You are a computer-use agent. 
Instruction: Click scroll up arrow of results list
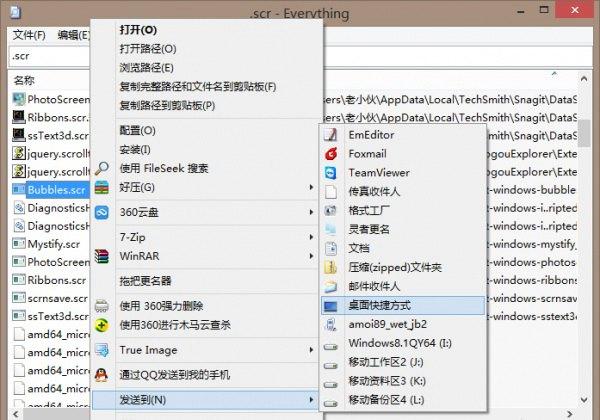(x=584, y=79)
